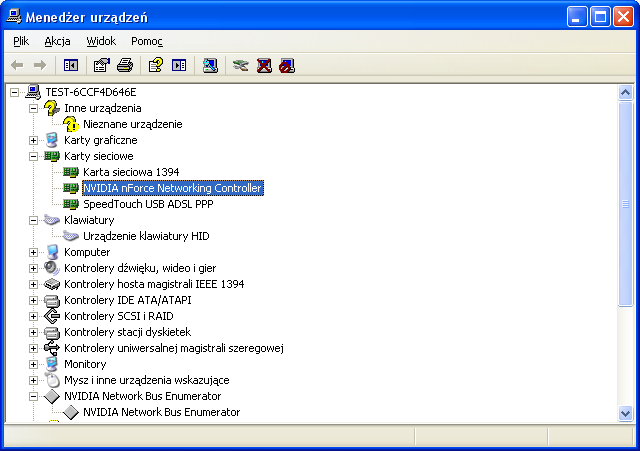Click the Disable device toolbar icon
This screenshot has width=640, height=451.
pyautogui.click(x=287, y=65)
